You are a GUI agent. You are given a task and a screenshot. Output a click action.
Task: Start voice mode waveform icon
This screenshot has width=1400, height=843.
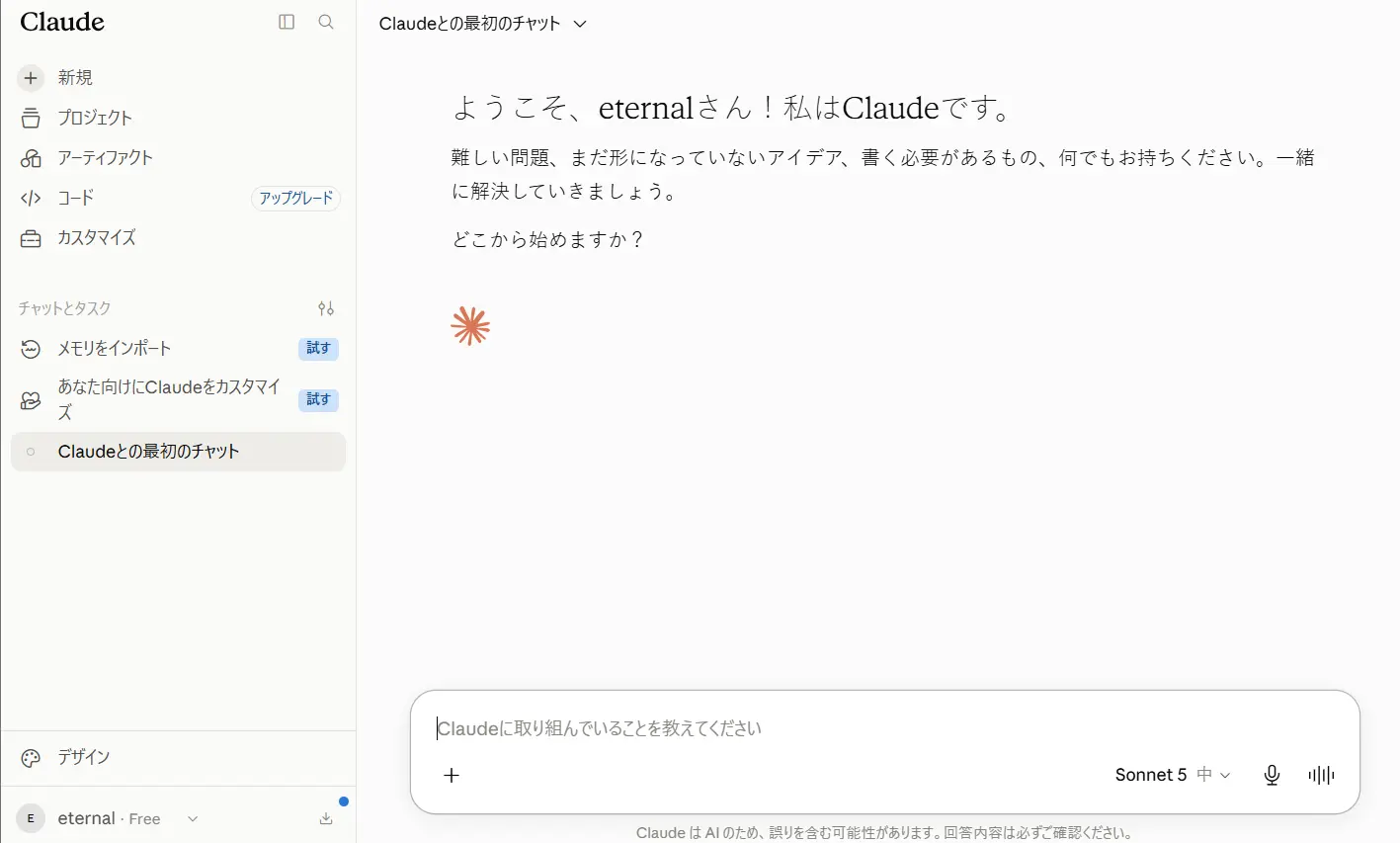click(1321, 775)
